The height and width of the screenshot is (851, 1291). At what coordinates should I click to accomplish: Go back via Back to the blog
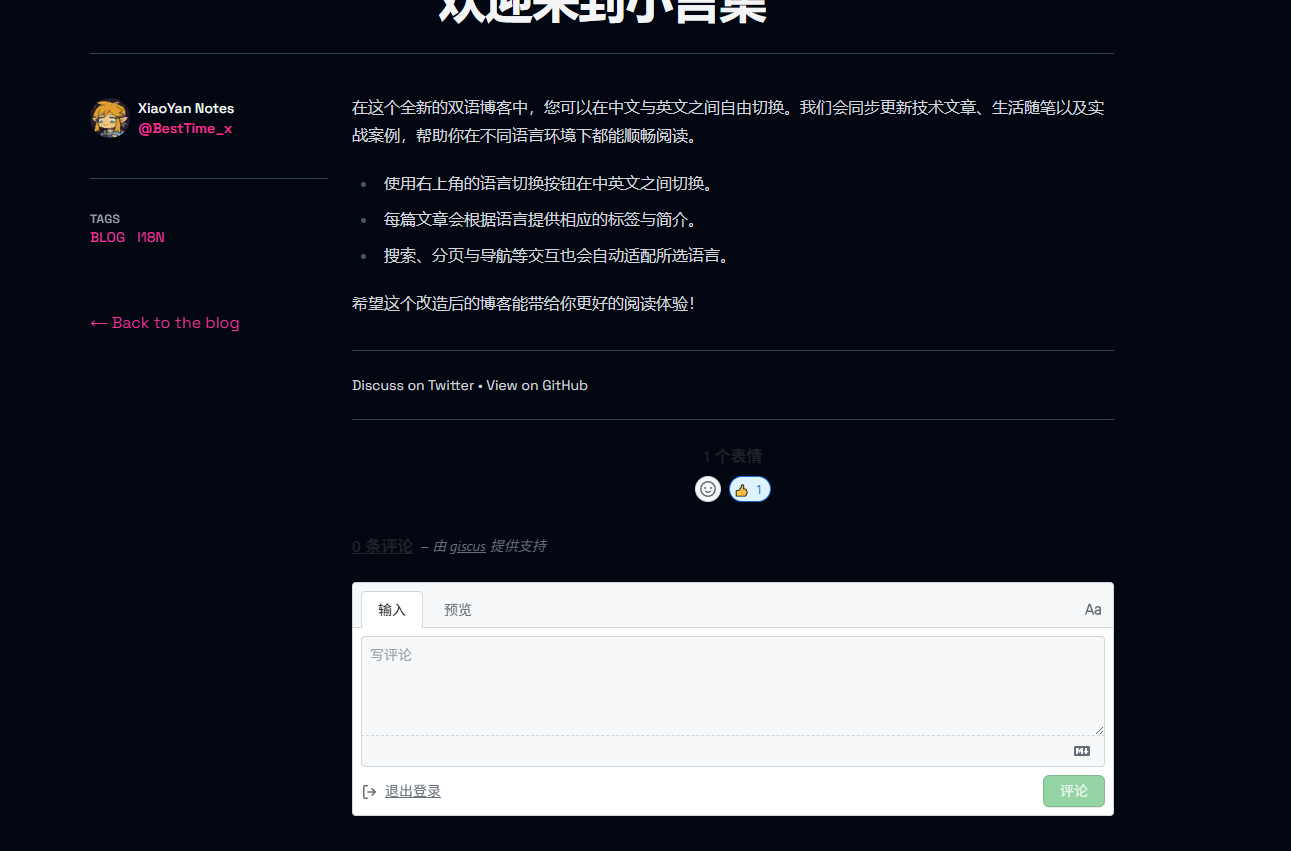point(165,323)
